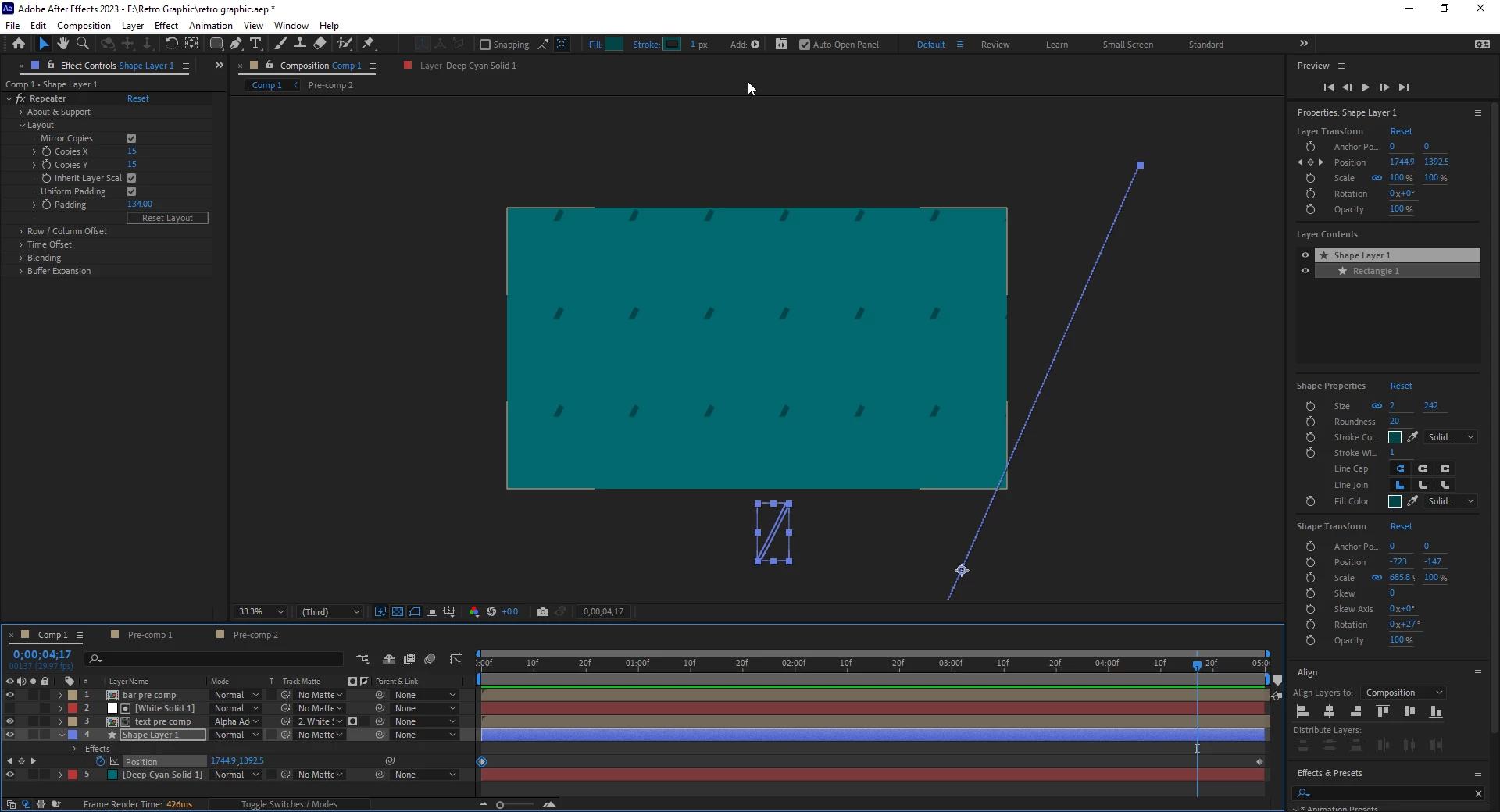Enable the Snapping checkbox

[x=485, y=45]
